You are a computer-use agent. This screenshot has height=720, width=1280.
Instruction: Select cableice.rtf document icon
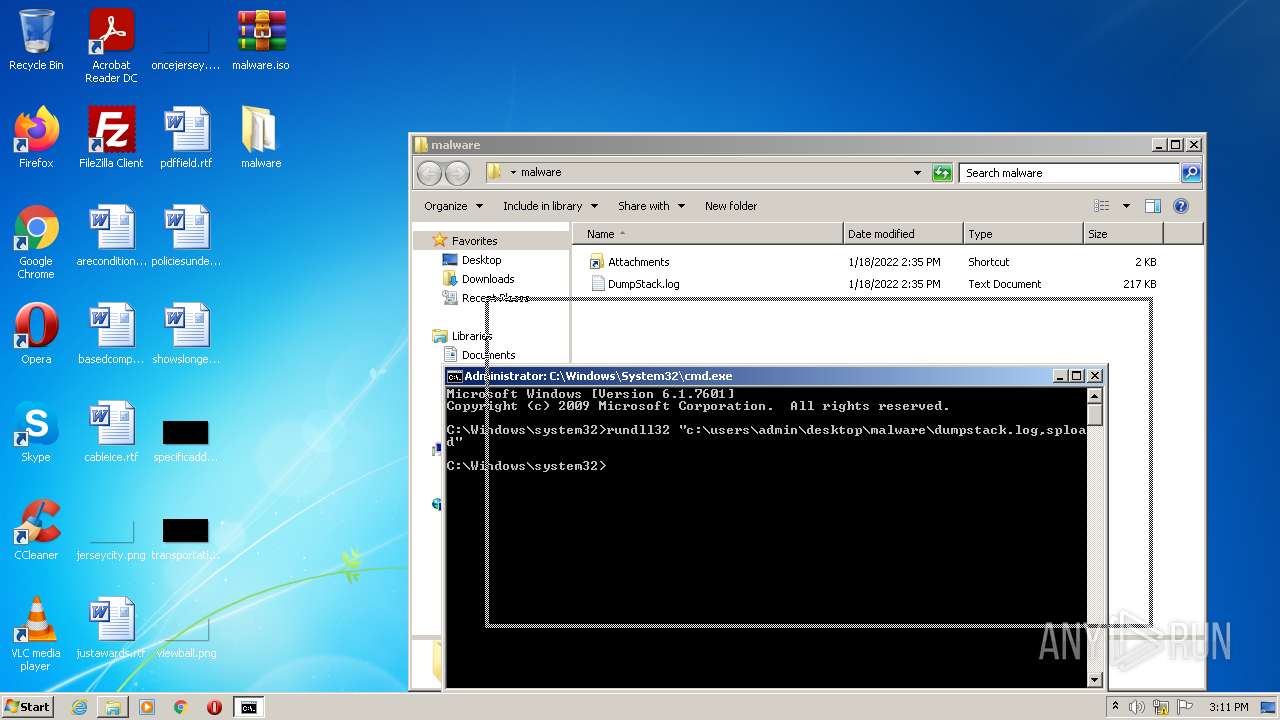click(111, 432)
